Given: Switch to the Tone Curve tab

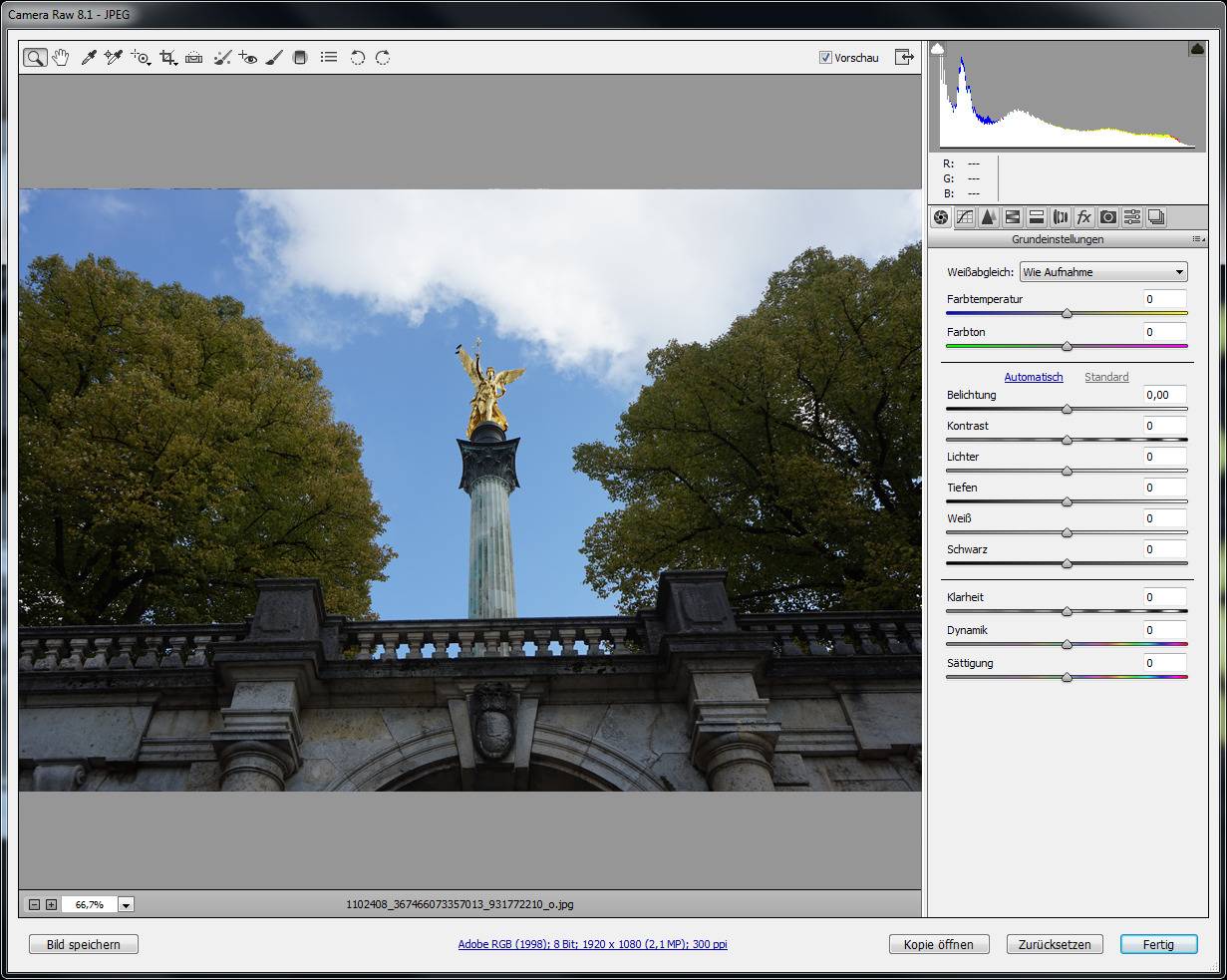Looking at the screenshot, I should 964,217.
